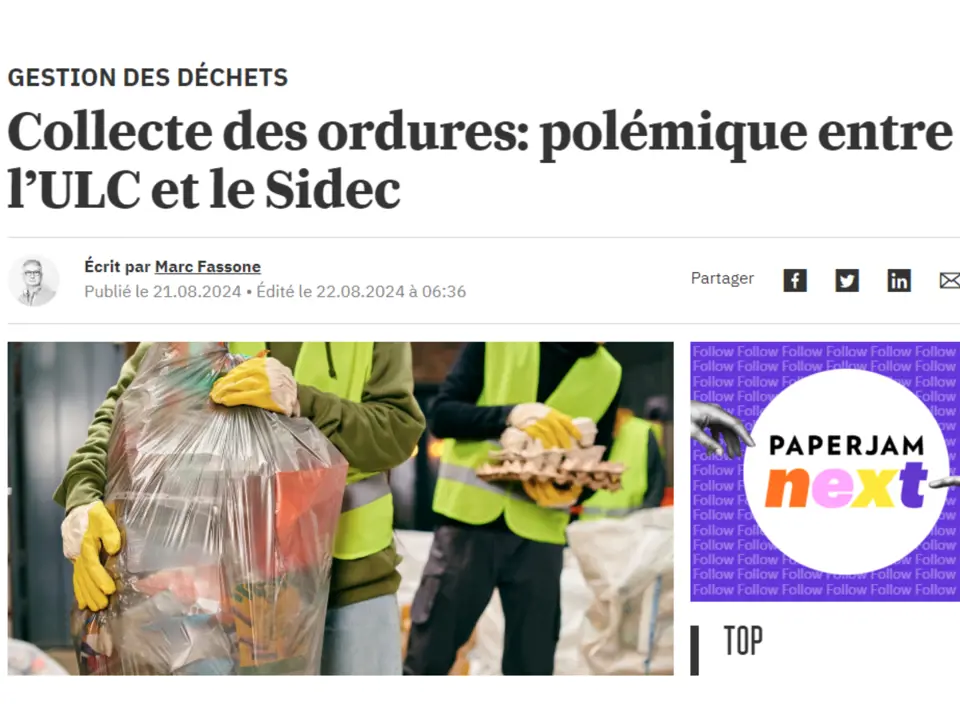Click the colorful next word in ad

click(846, 487)
